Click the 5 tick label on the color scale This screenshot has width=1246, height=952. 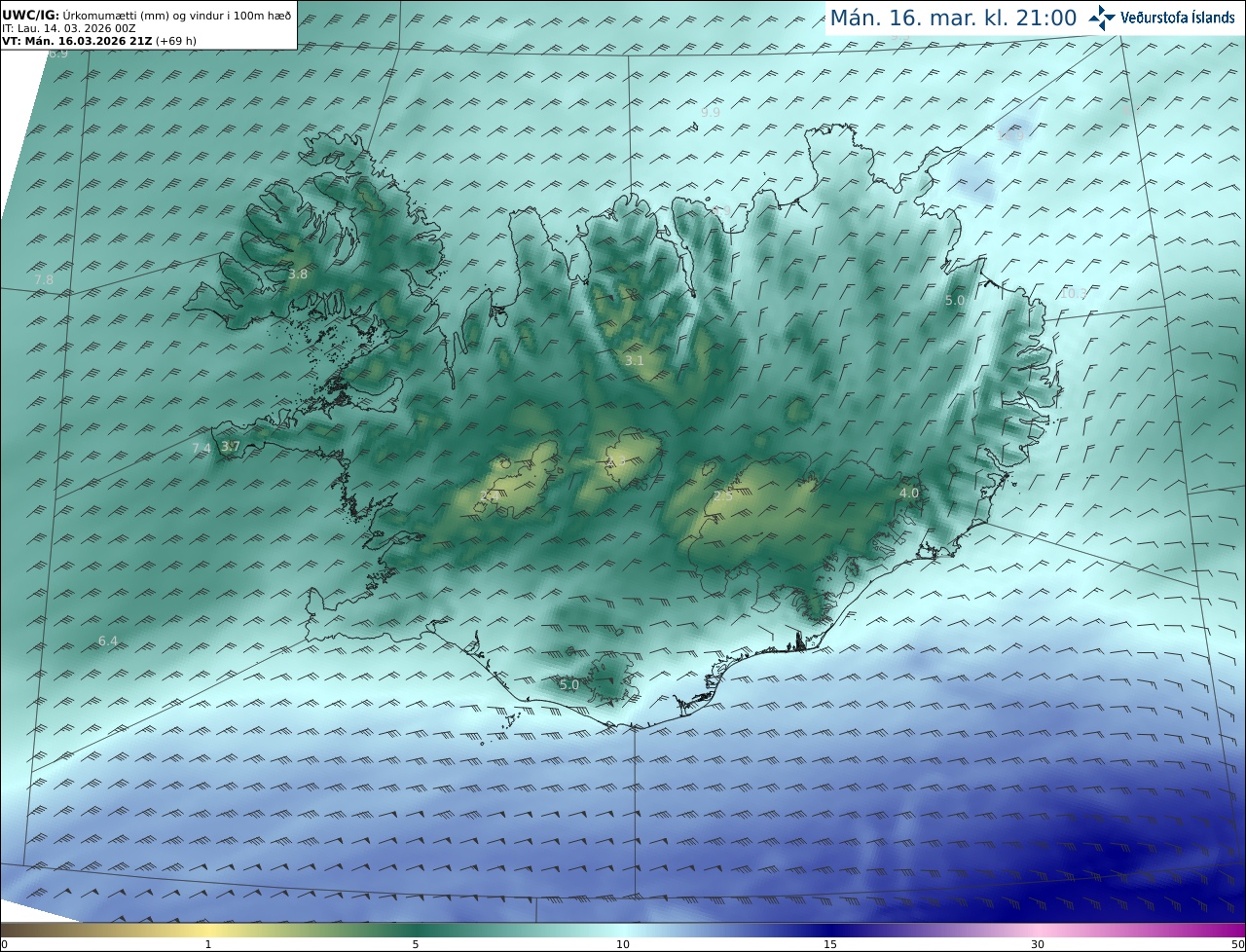click(416, 944)
